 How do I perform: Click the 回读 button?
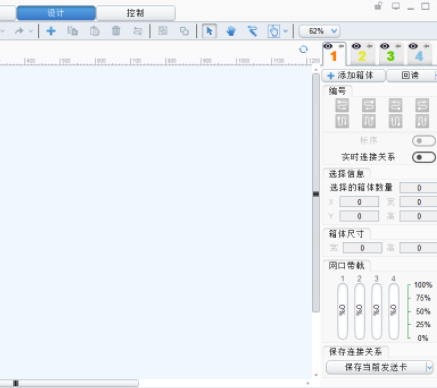point(411,76)
